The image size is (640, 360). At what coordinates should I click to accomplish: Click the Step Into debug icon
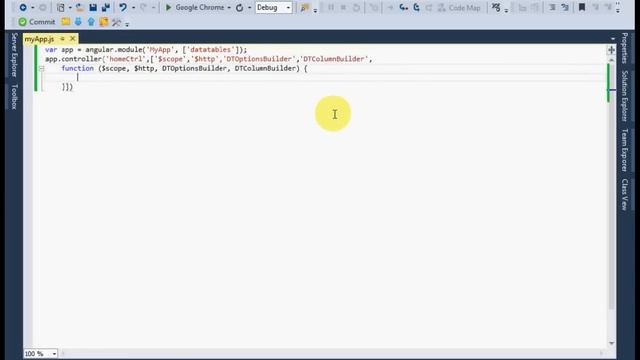(404, 7)
